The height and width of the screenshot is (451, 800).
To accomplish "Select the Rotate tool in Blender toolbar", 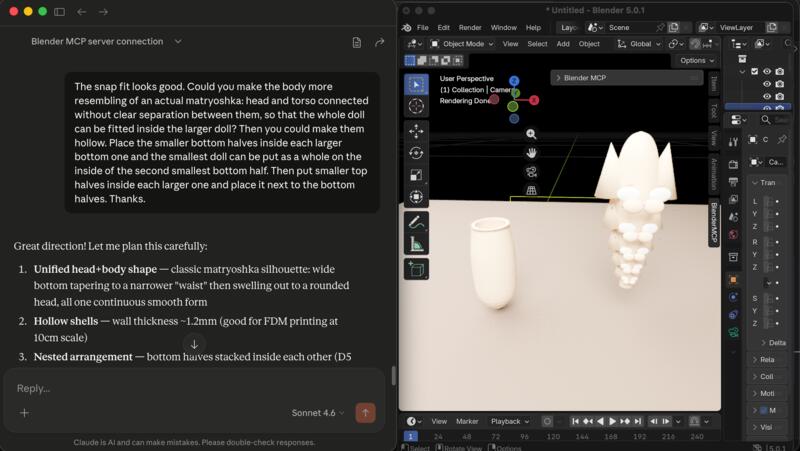I will tap(416, 153).
